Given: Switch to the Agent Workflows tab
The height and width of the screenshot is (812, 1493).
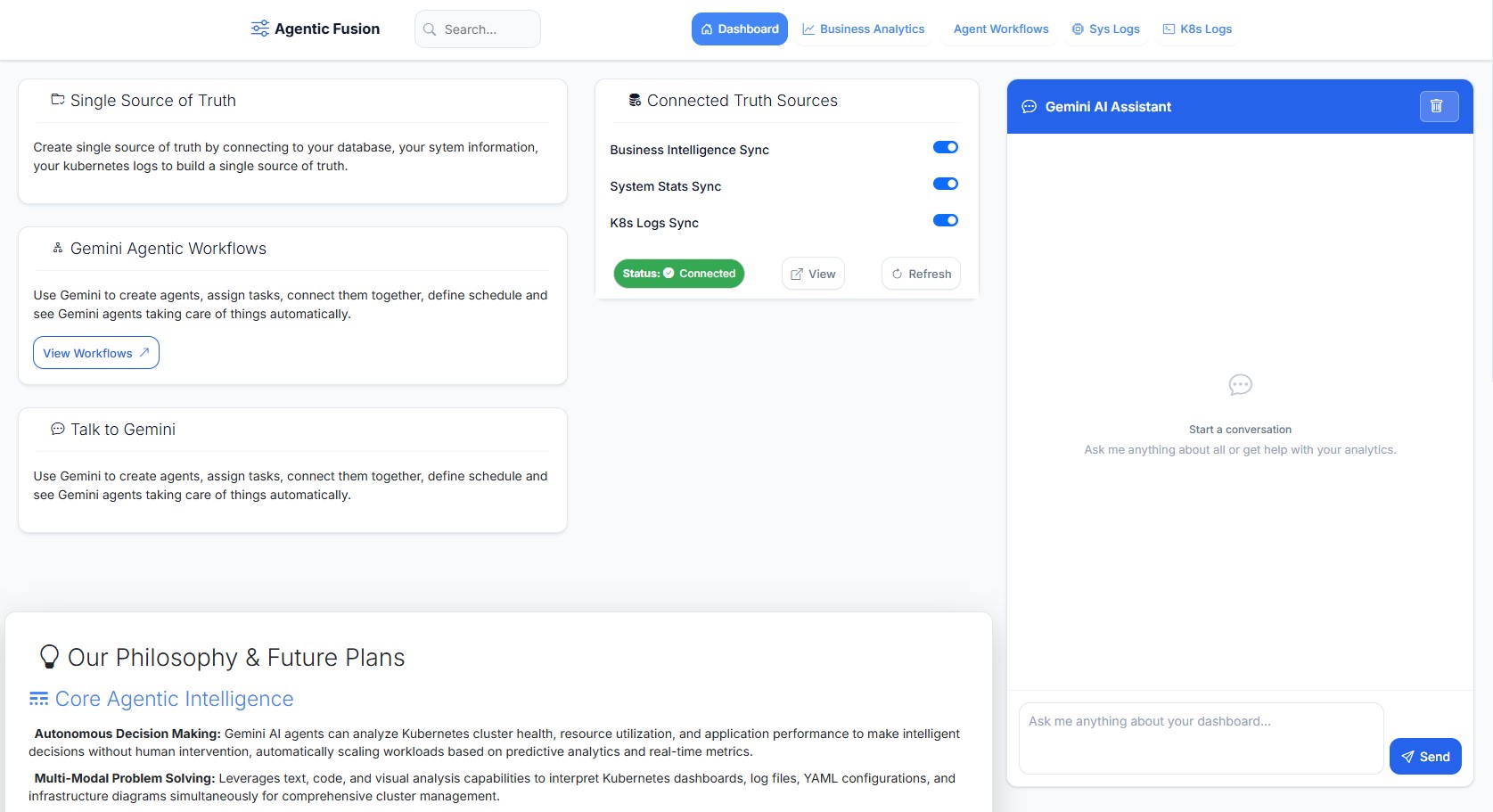Looking at the screenshot, I should coord(1001,29).
